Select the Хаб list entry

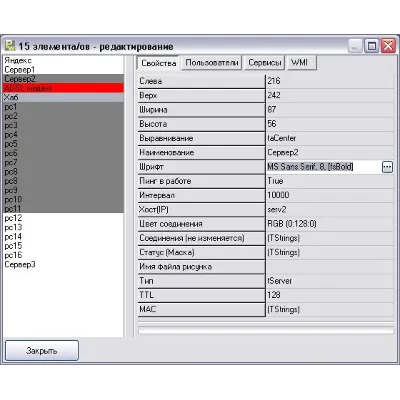coord(63,97)
